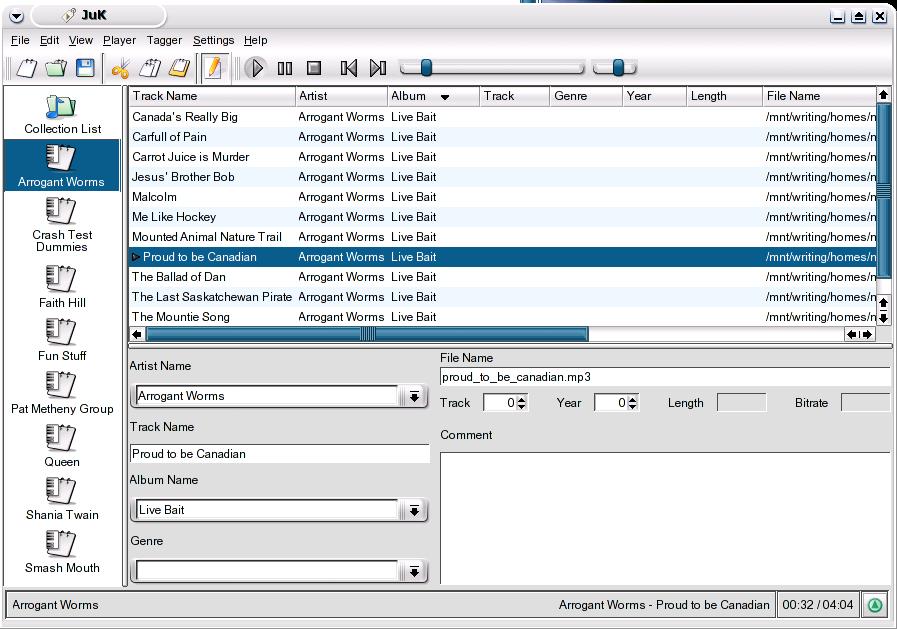Open the Collection List in the sidebar
Image resolution: width=897 pixels, height=629 pixels.
62,114
